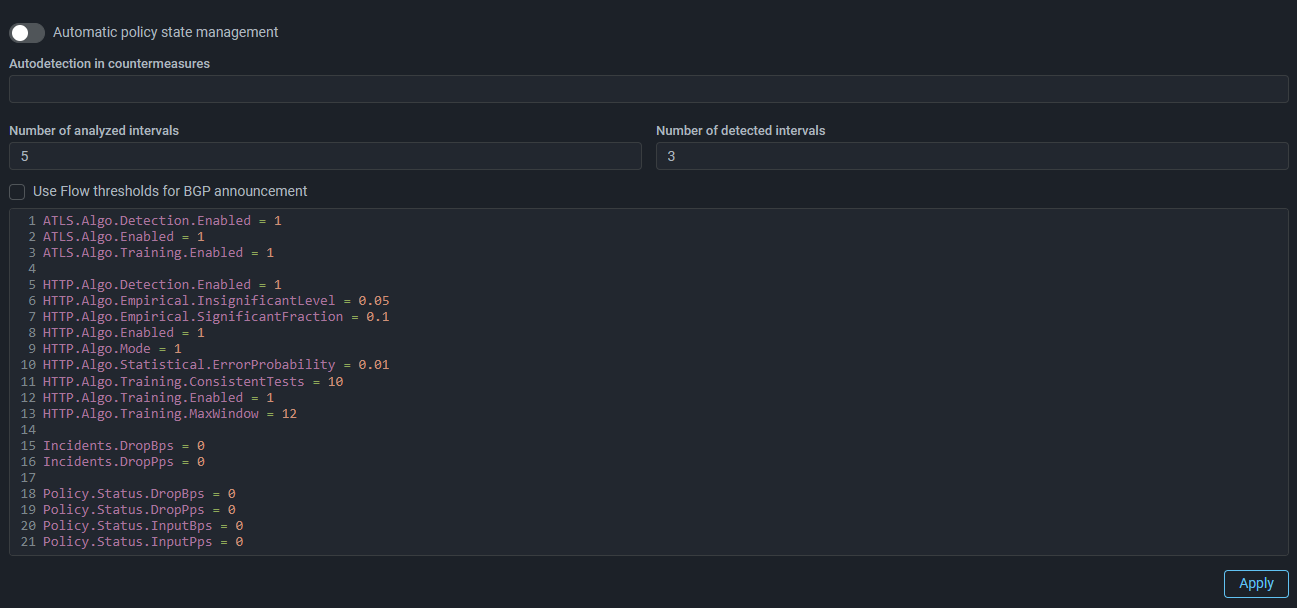Place cursor on ATLS.Algo.Training.Enabled line
Screen dimensions: 1297x608
pos(157,253)
